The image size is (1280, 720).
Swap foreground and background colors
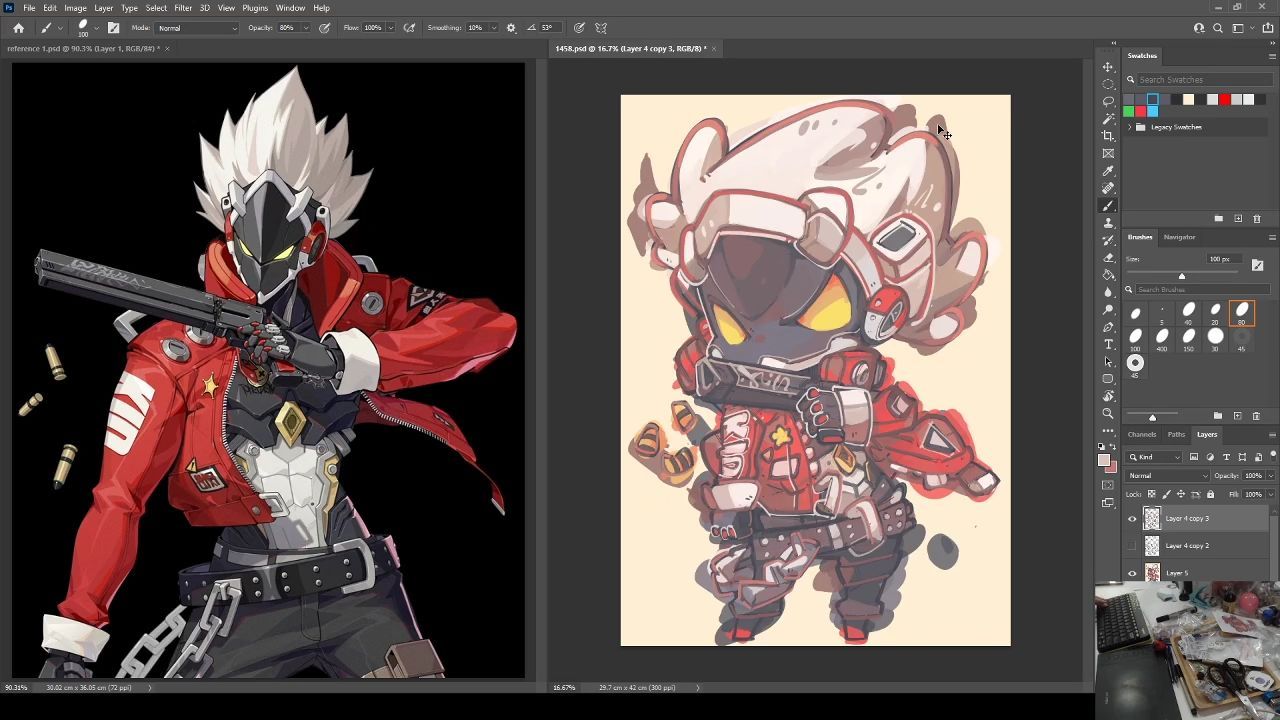[1115, 447]
